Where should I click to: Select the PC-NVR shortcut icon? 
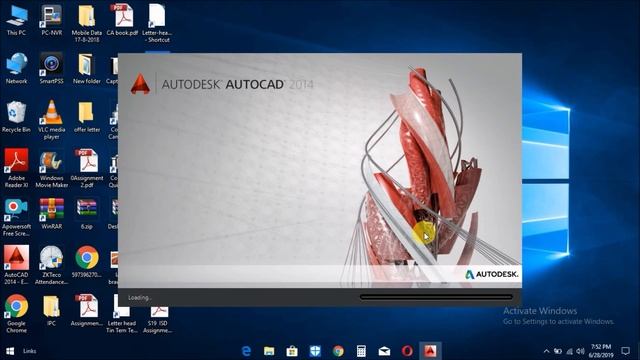51,20
